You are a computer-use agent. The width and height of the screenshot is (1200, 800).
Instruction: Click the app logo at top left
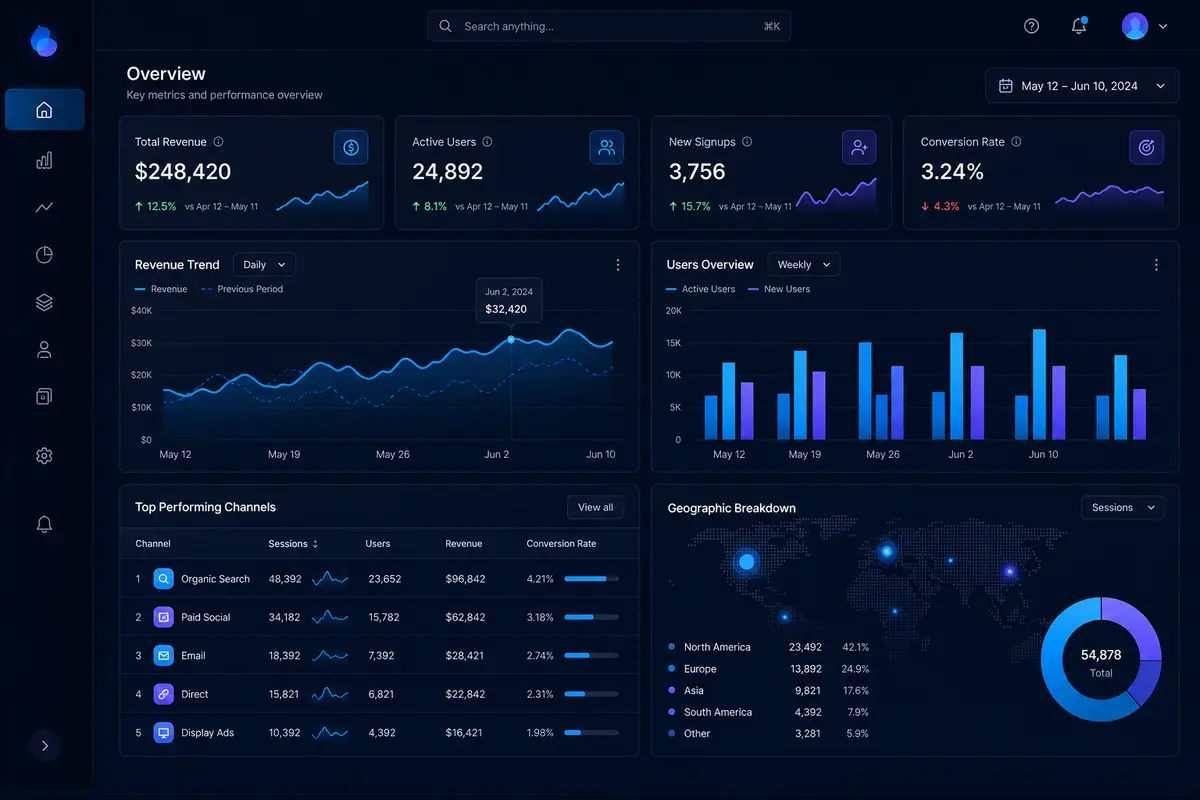[x=44, y=41]
